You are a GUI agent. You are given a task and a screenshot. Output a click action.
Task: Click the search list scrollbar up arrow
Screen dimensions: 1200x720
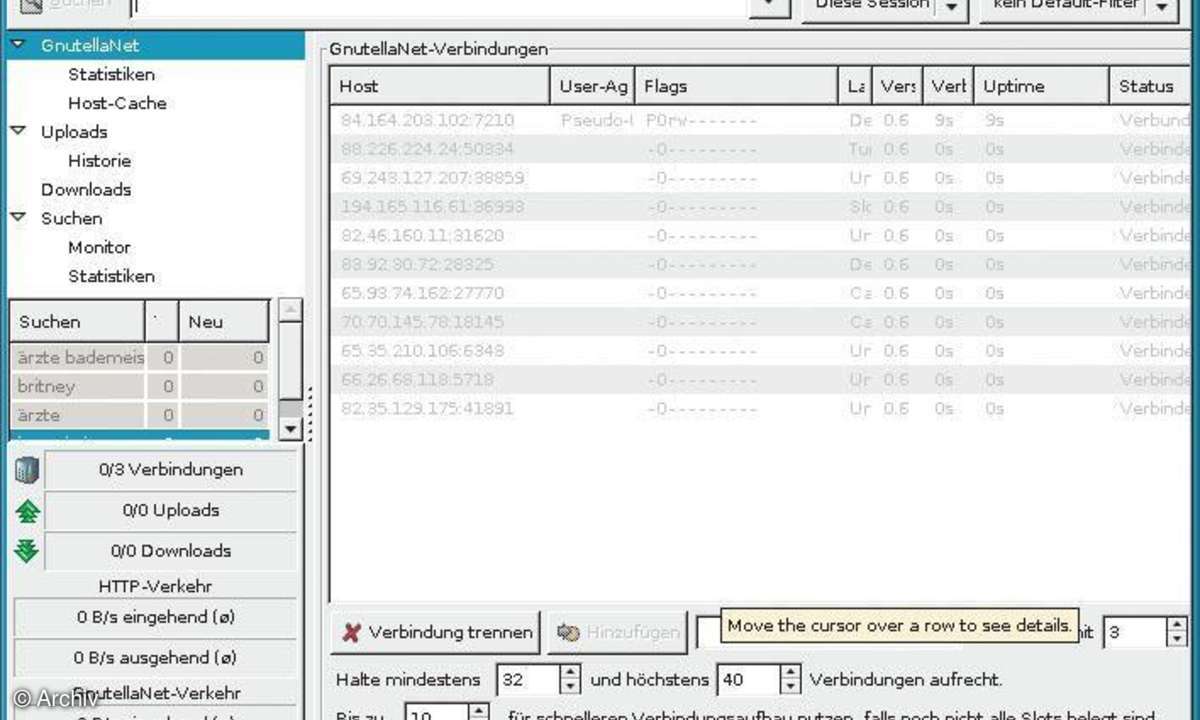pyautogui.click(x=290, y=310)
